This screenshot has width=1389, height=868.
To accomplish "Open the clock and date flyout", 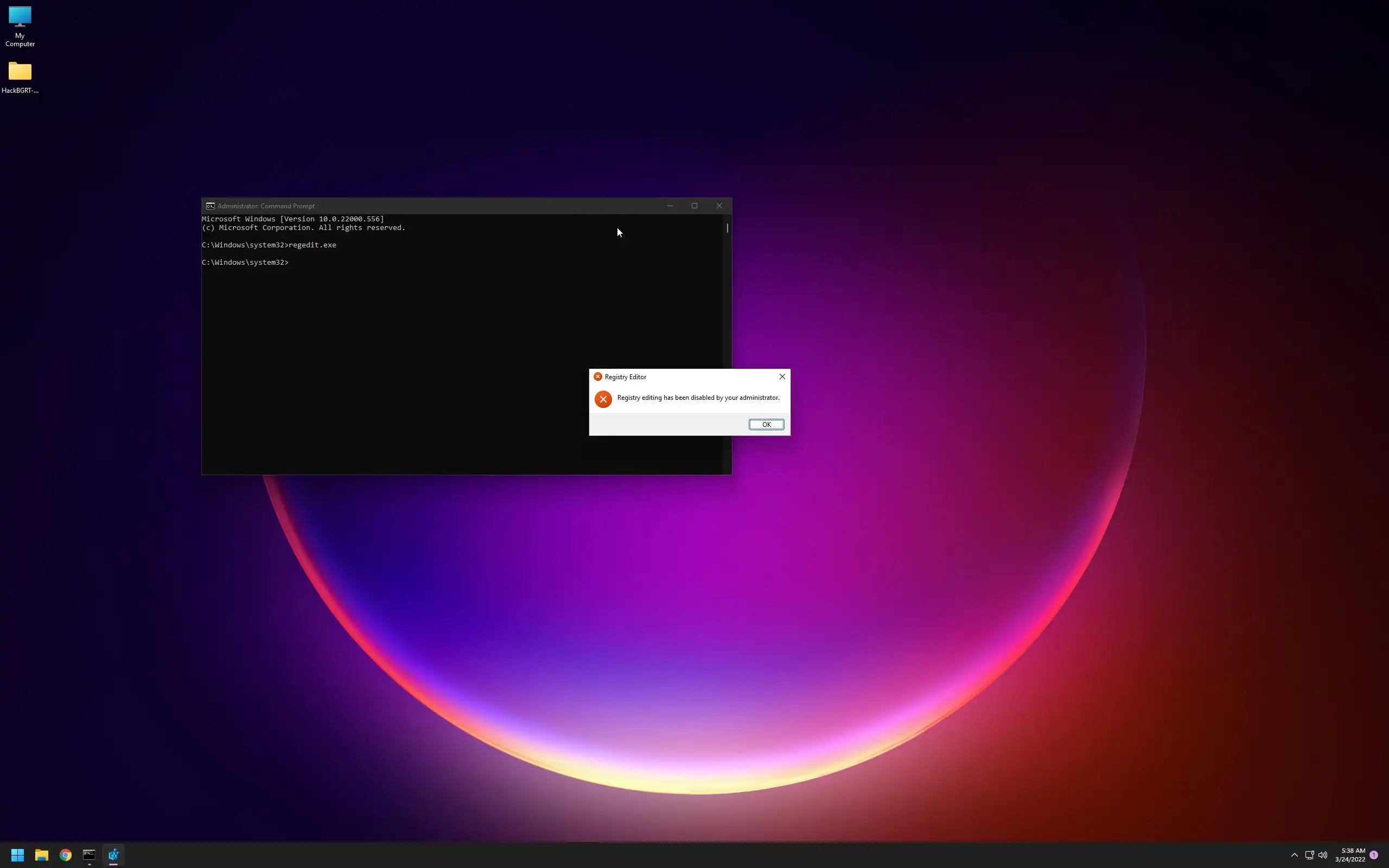I will click(1350, 855).
